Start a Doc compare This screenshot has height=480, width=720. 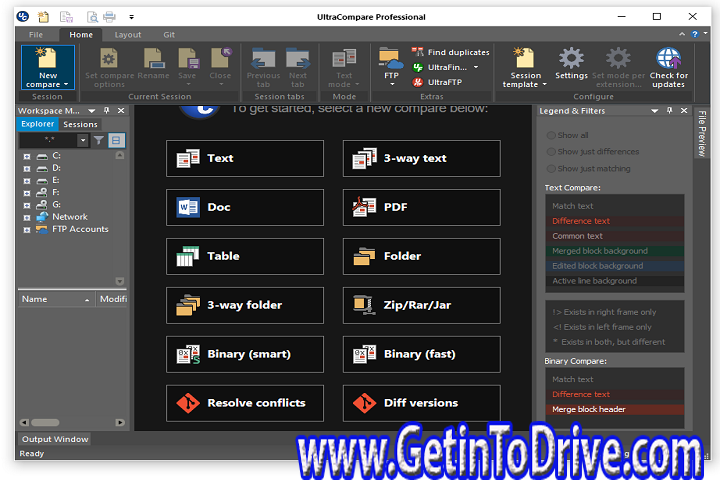[245, 207]
